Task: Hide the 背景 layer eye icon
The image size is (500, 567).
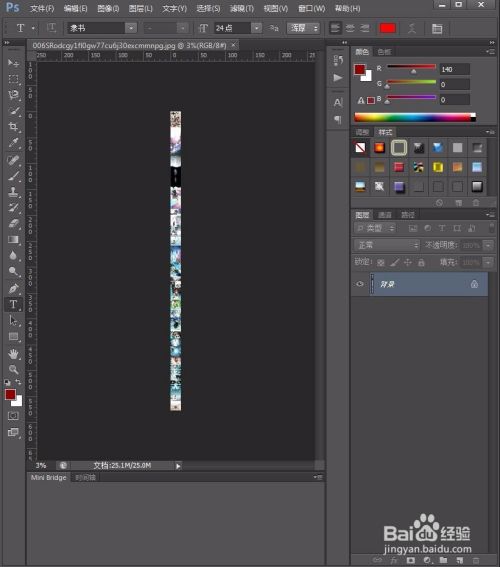Action: (x=360, y=284)
